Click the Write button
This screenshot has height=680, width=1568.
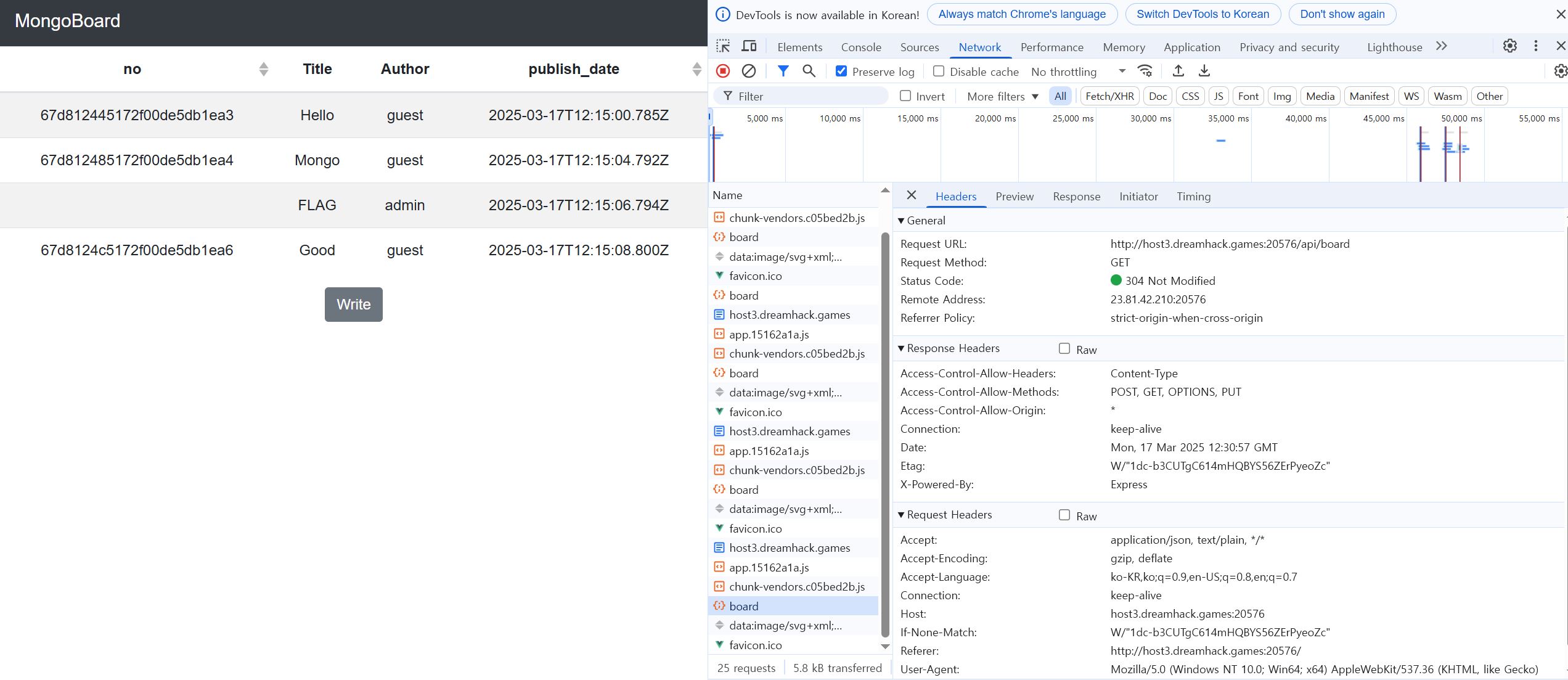pyautogui.click(x=353, y=305)
